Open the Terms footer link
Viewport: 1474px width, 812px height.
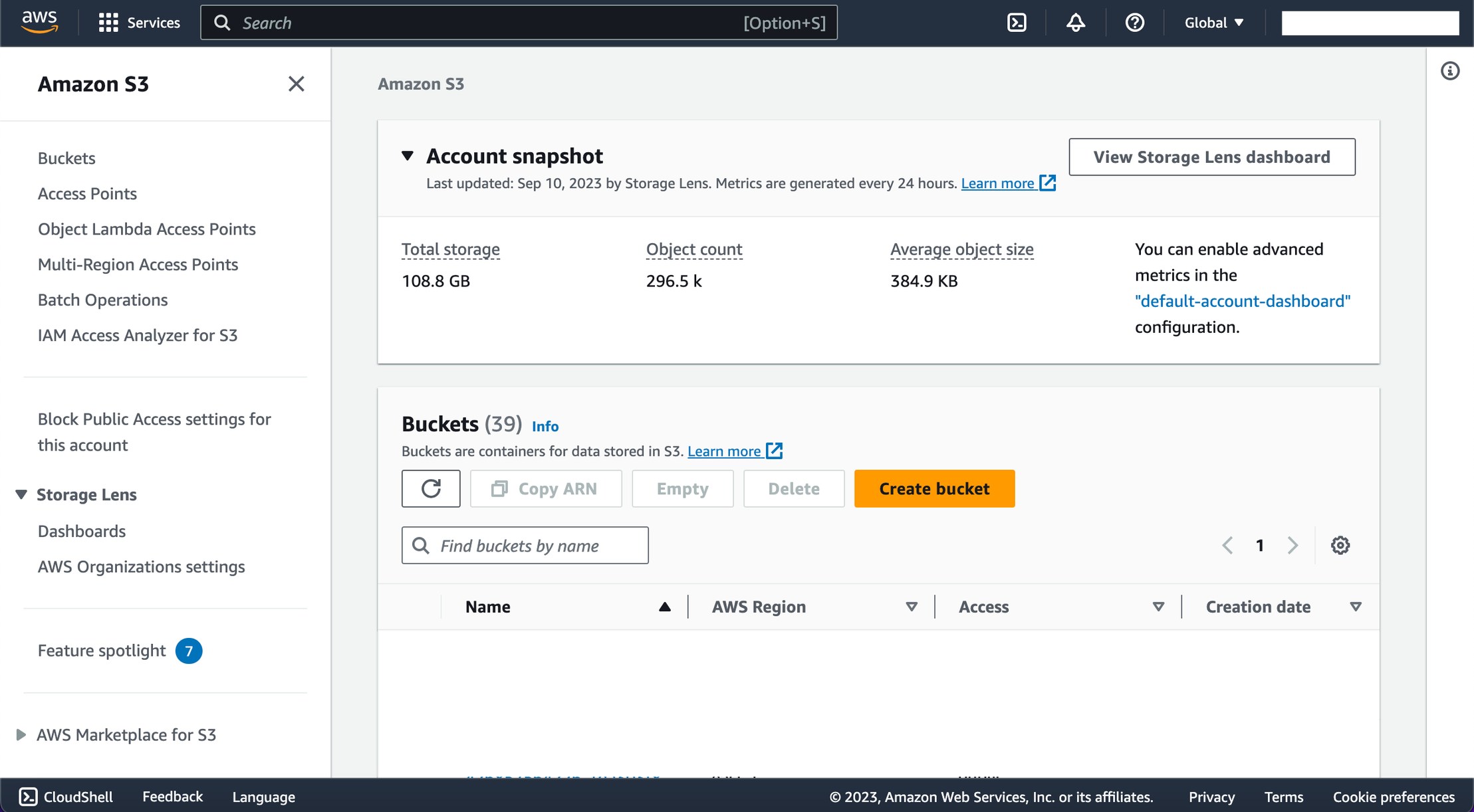pos(1283,796)
